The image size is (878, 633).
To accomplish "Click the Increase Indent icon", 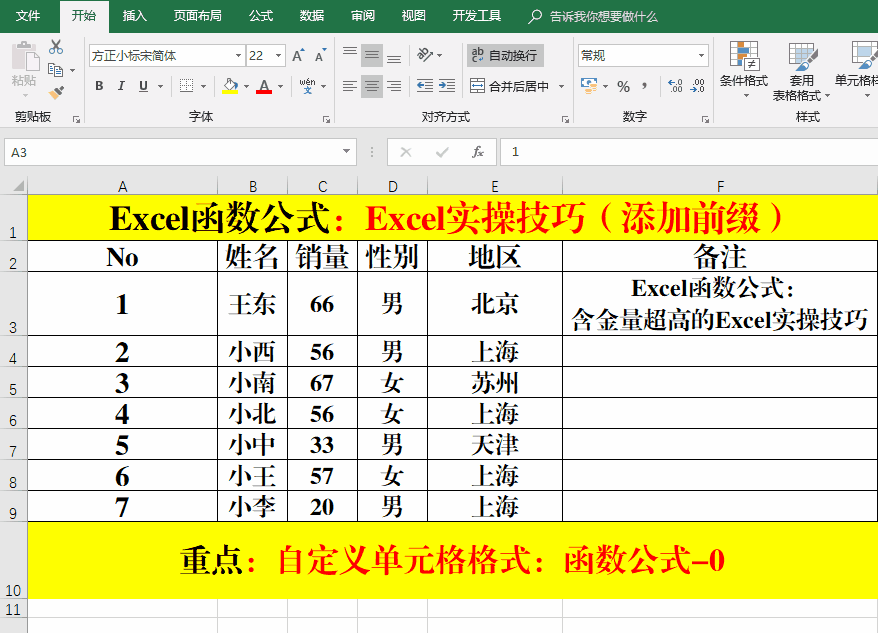I will 447,87.
